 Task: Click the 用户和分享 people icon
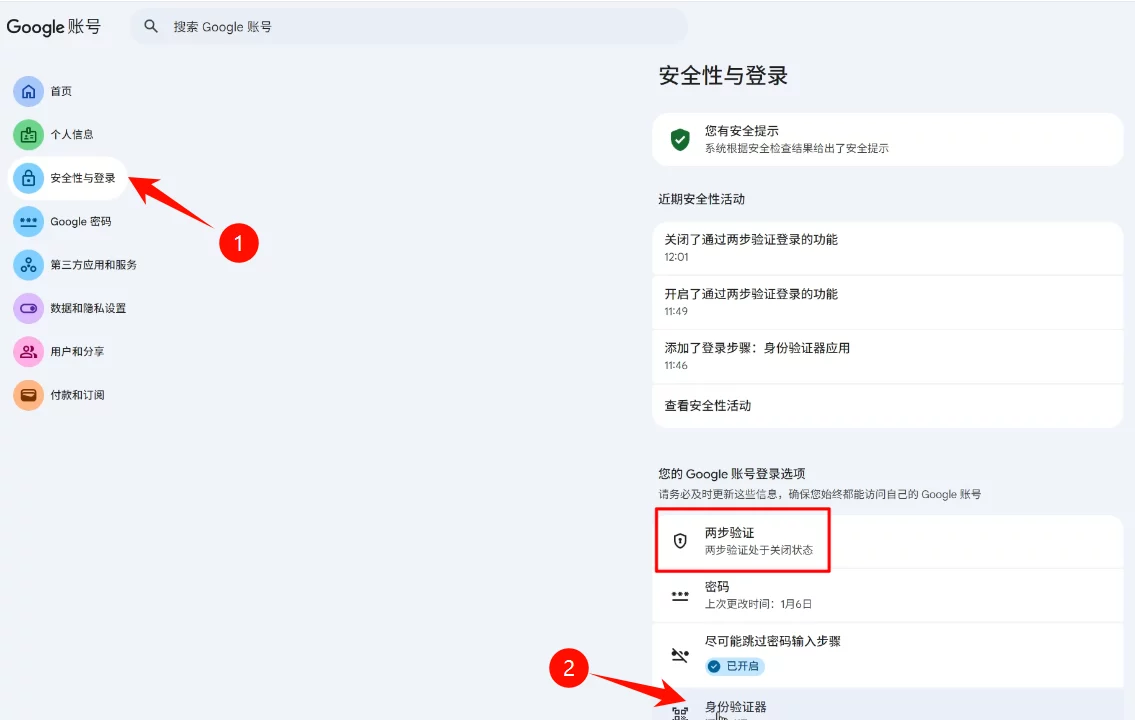click(x=29, y=351)
